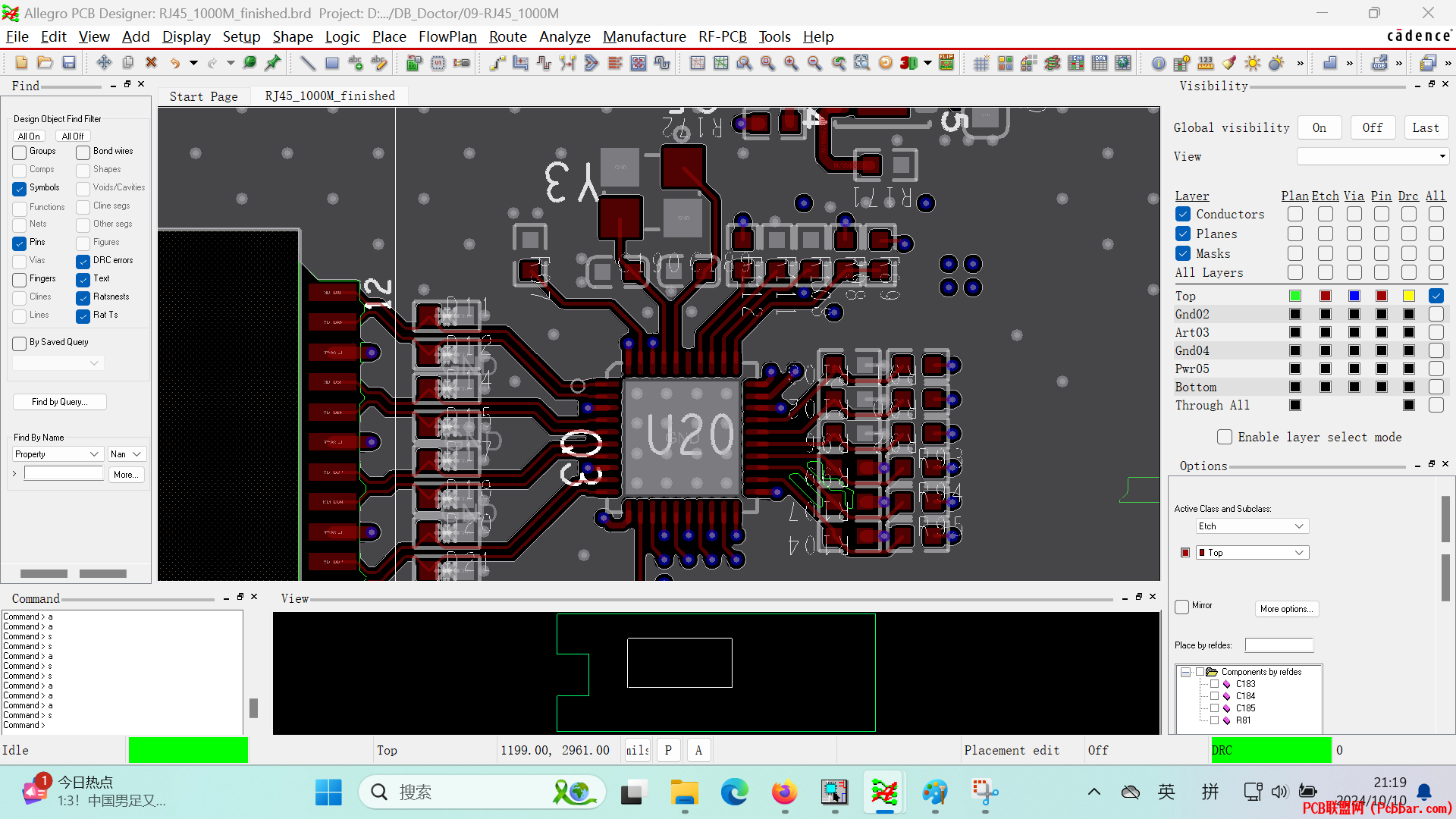Click the CM constraint manager icon
This screenshot has width=1456, height=819.
pos(1075,63)
